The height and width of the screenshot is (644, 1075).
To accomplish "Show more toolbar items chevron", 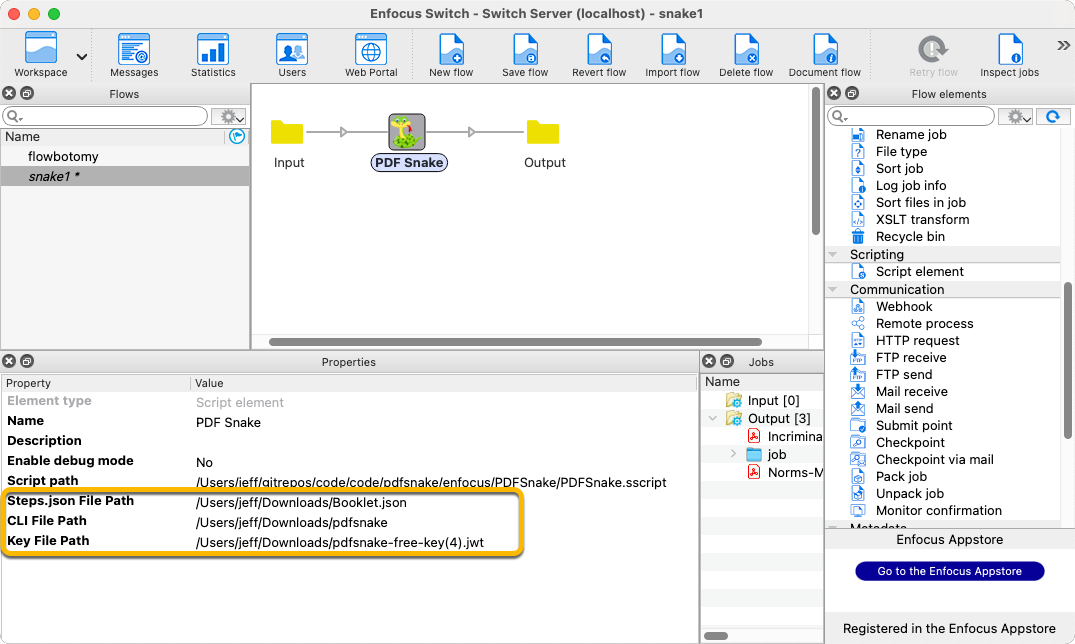I will point(1063,46).
